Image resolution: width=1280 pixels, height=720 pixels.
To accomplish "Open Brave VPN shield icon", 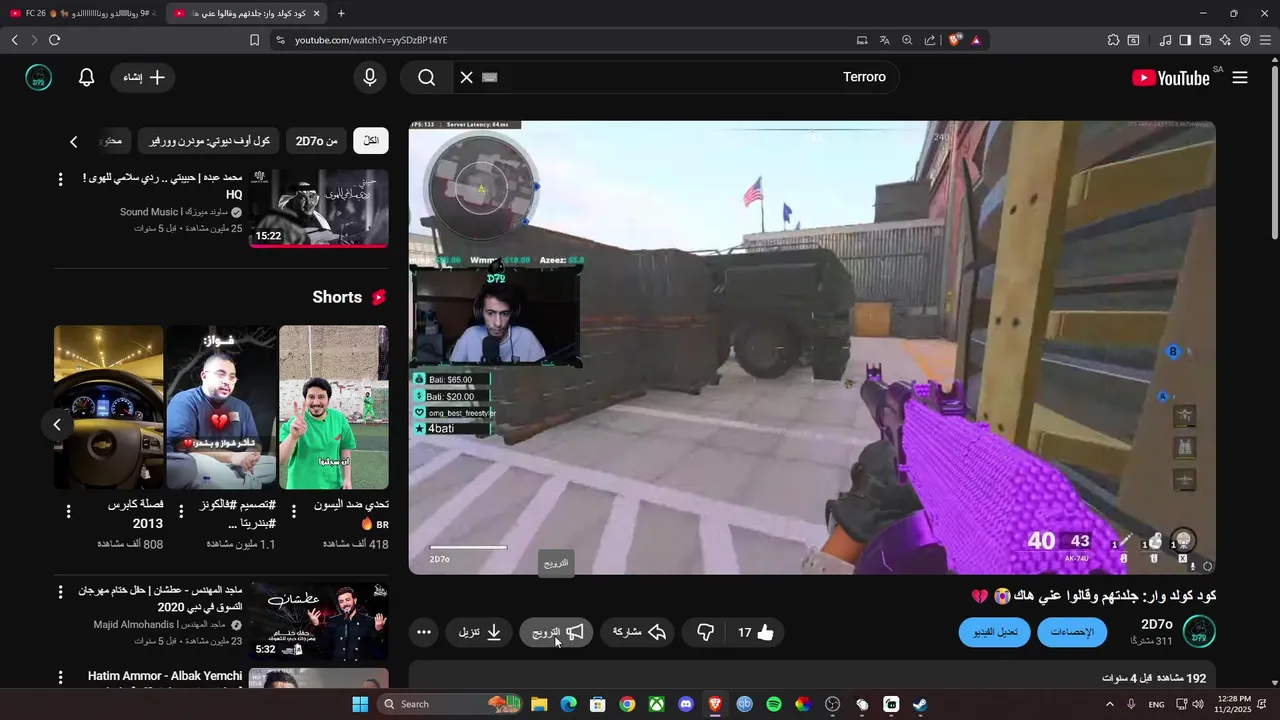I will [1245, 40].
